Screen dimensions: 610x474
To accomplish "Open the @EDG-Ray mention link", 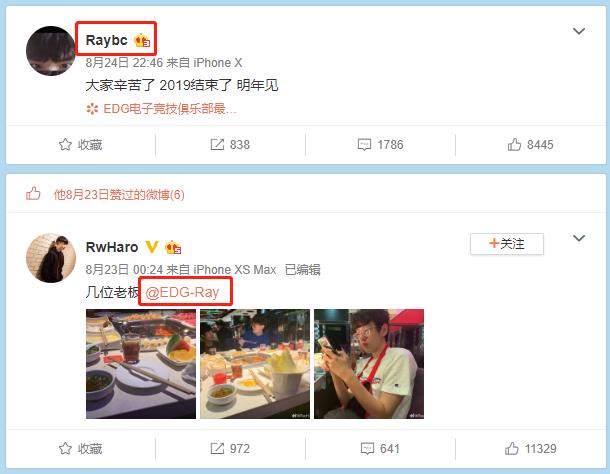I will pos(182,292).
